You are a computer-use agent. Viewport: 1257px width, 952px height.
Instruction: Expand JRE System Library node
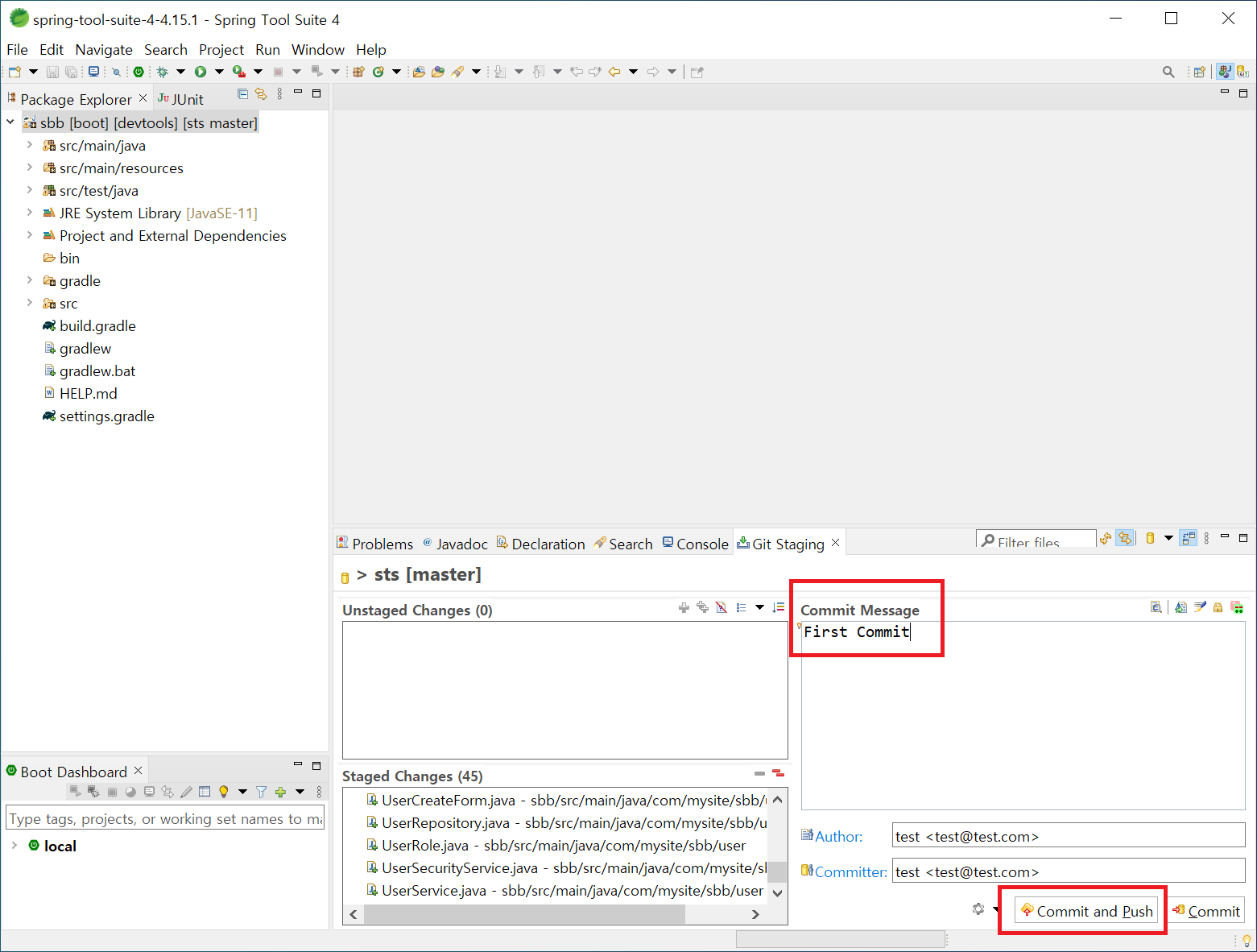coord(30,213)
